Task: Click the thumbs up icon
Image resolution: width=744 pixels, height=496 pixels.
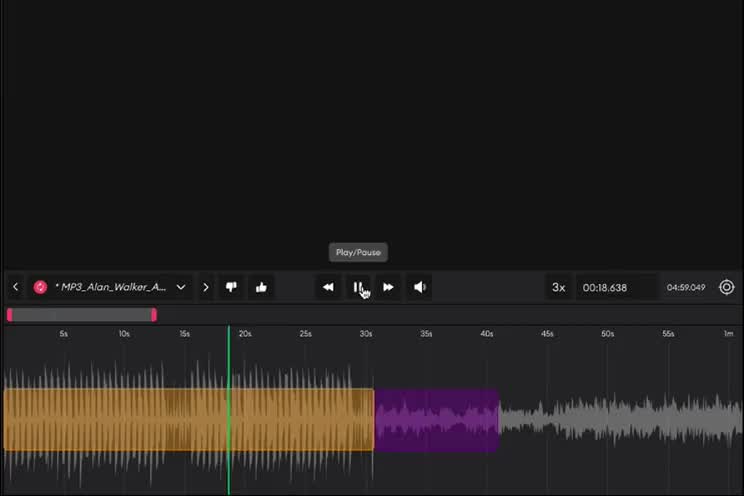Action: coord(261,287)
